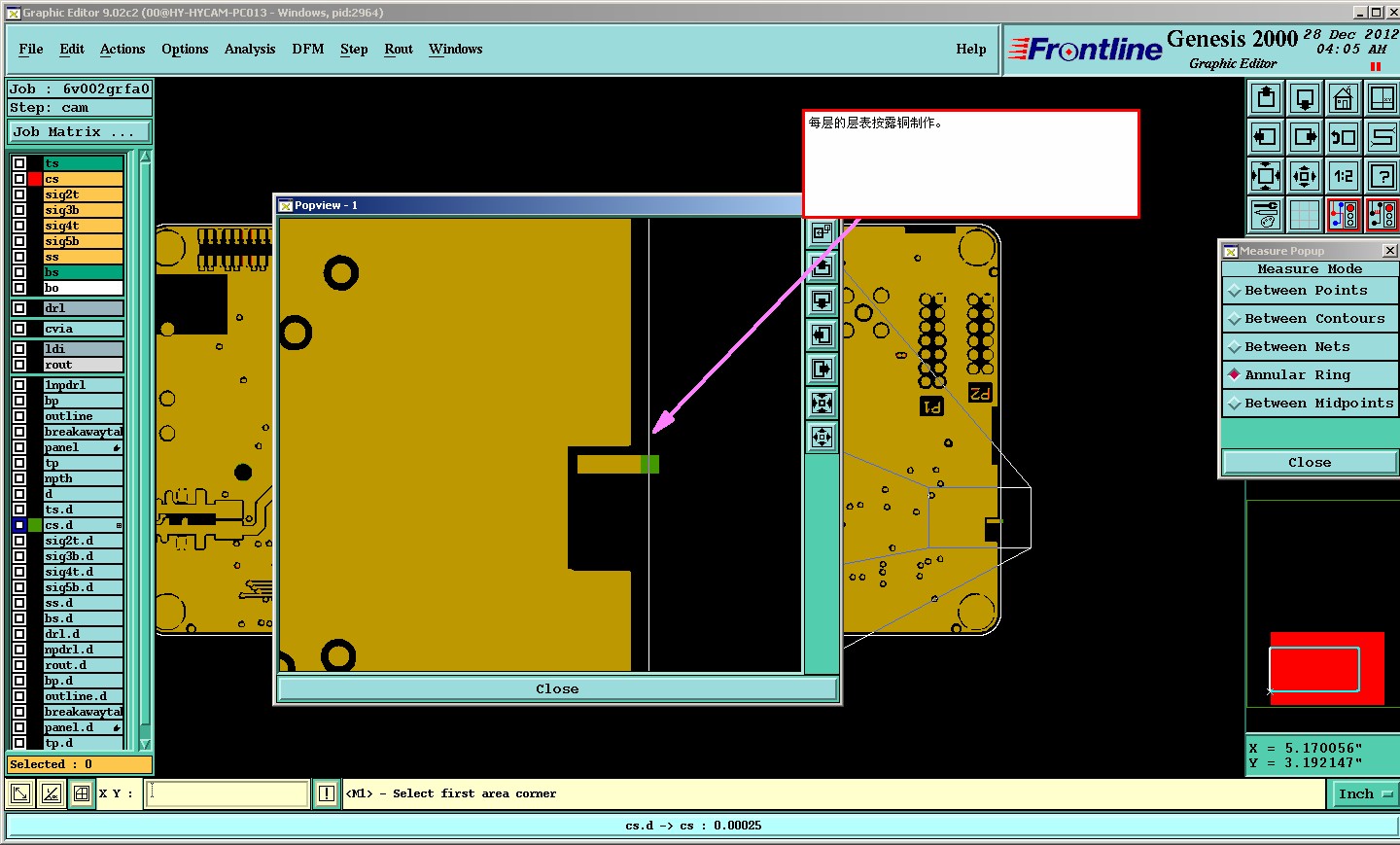
Task: Select the Between Contours measure mode
Action: (x=1310, y=319)
